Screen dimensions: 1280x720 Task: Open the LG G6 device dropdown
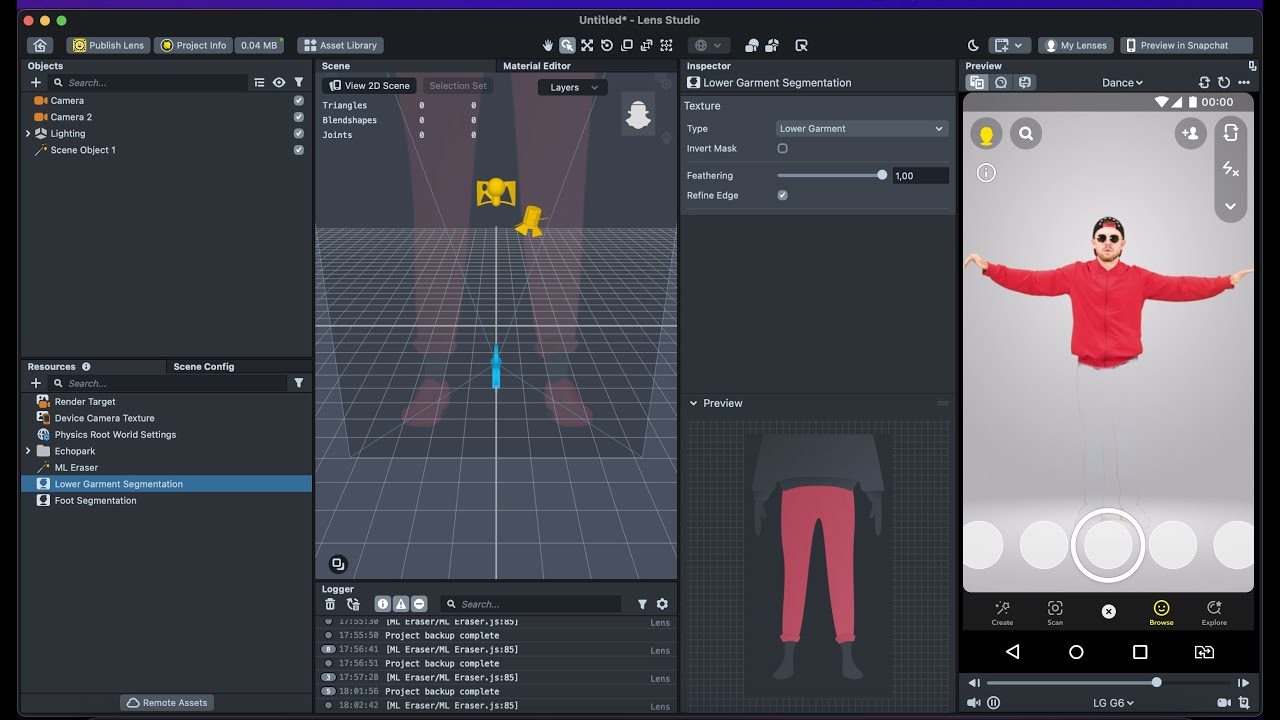click(x=1114, y=703)
